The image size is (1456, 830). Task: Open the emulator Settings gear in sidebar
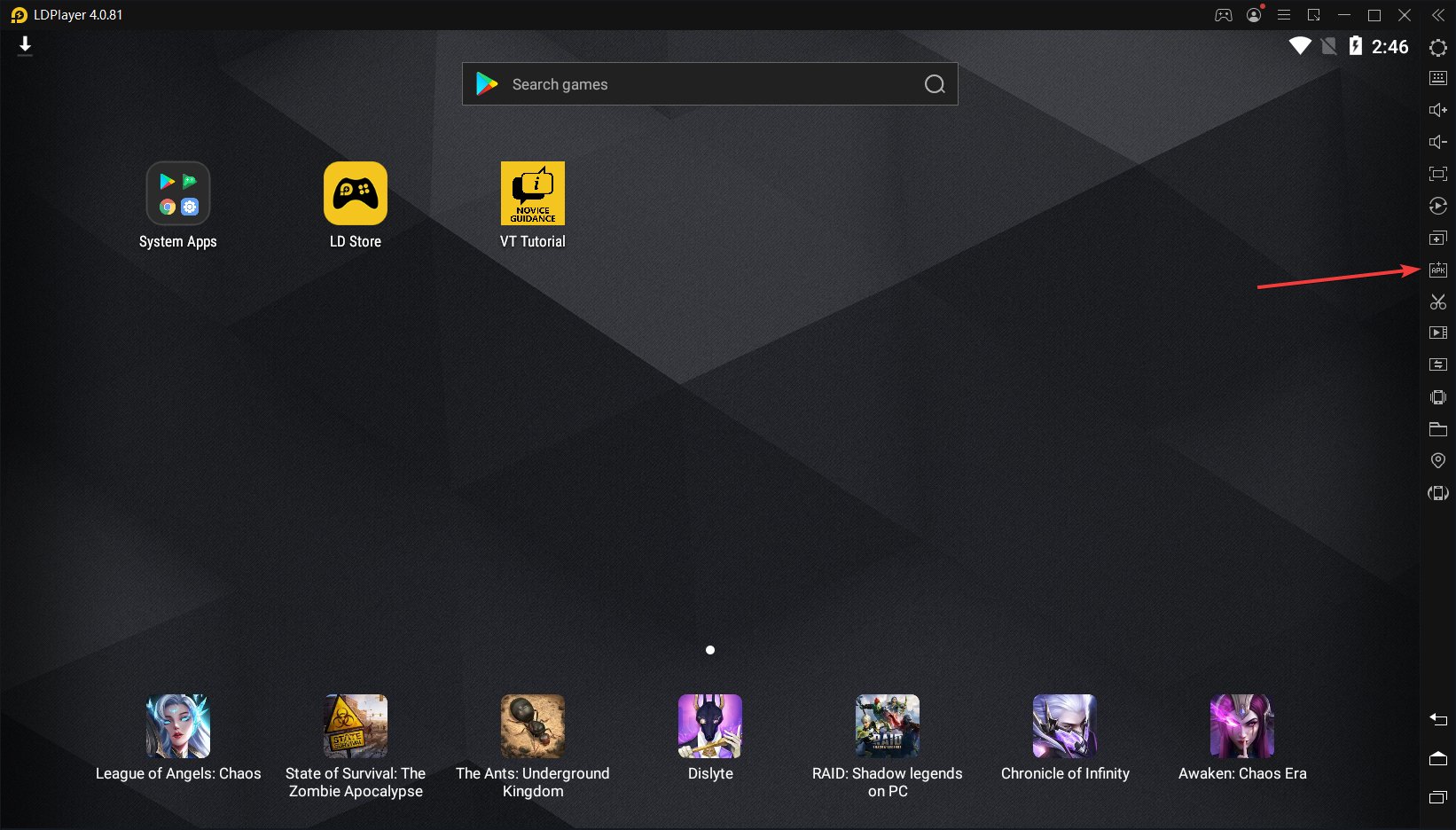click(x=1438, y=48)
